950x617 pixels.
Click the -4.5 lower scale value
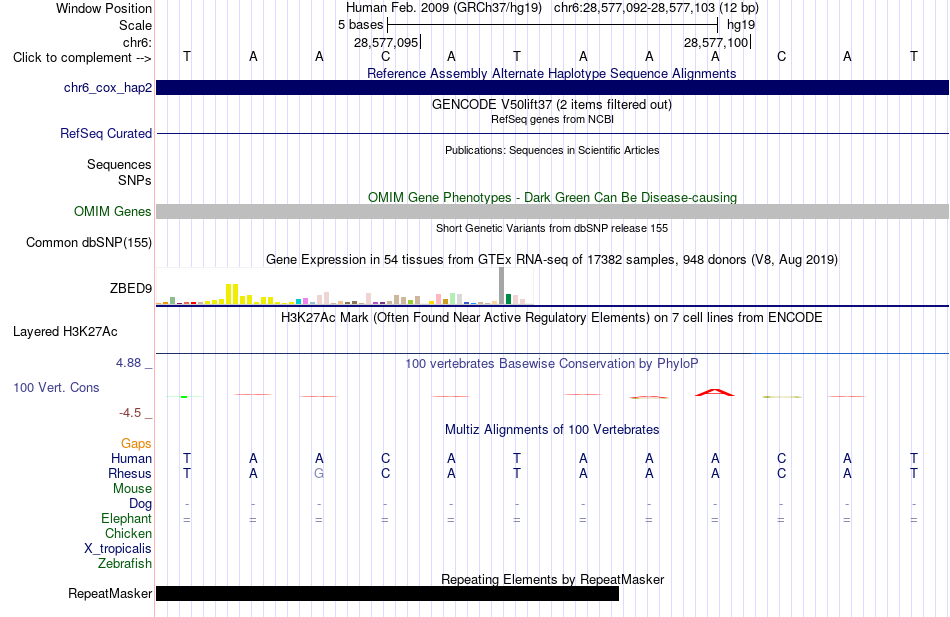(130, 413)
